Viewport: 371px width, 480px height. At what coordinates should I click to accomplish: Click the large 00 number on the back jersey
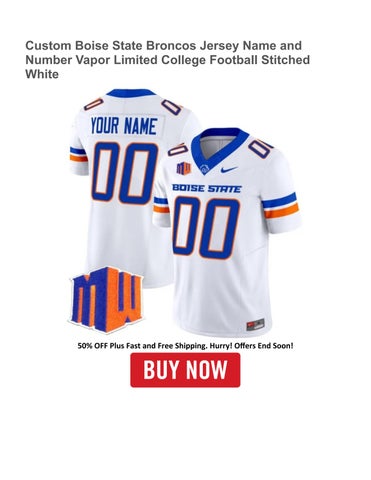[125, 173]
